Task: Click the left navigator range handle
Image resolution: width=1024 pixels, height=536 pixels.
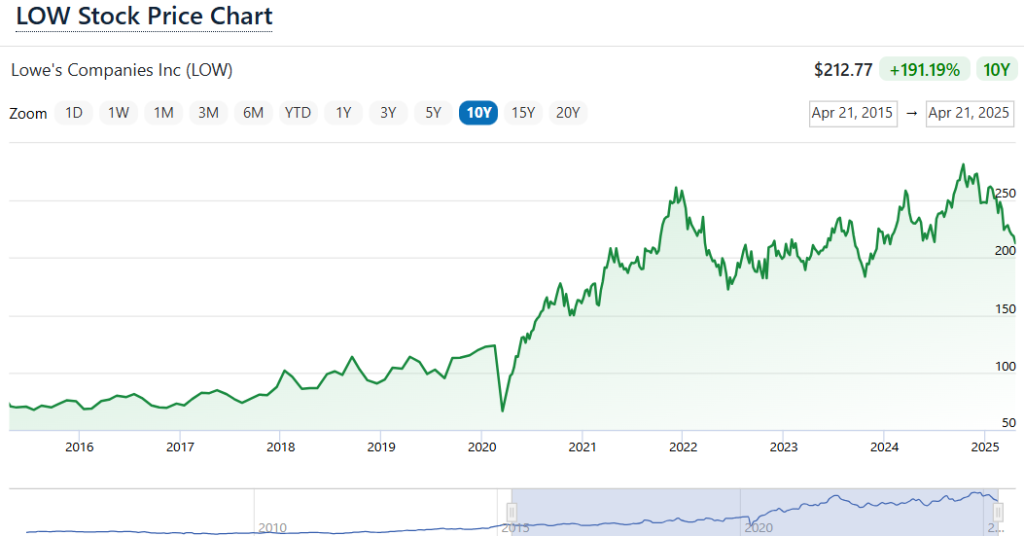Action: pyautogui.click(x=512, y=512)
